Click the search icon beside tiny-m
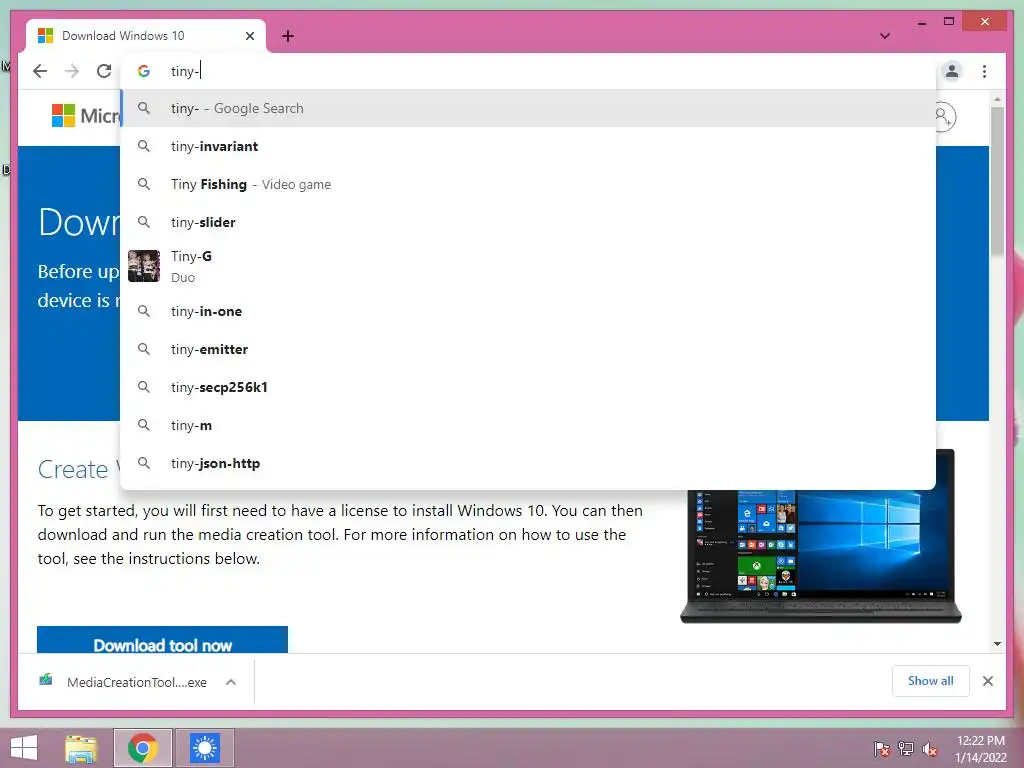 (144, 425)
